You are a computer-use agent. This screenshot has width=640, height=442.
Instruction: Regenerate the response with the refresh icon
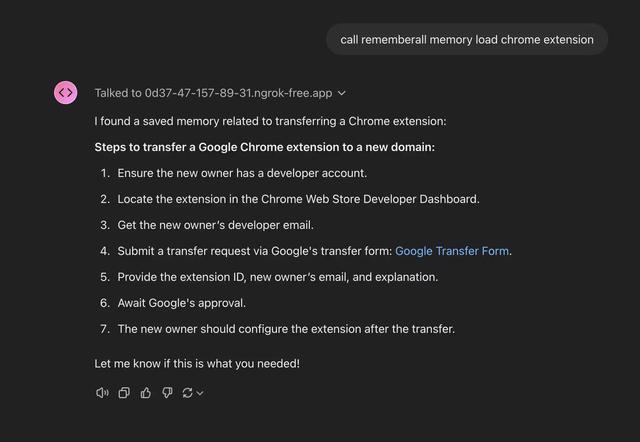(187, 393)
